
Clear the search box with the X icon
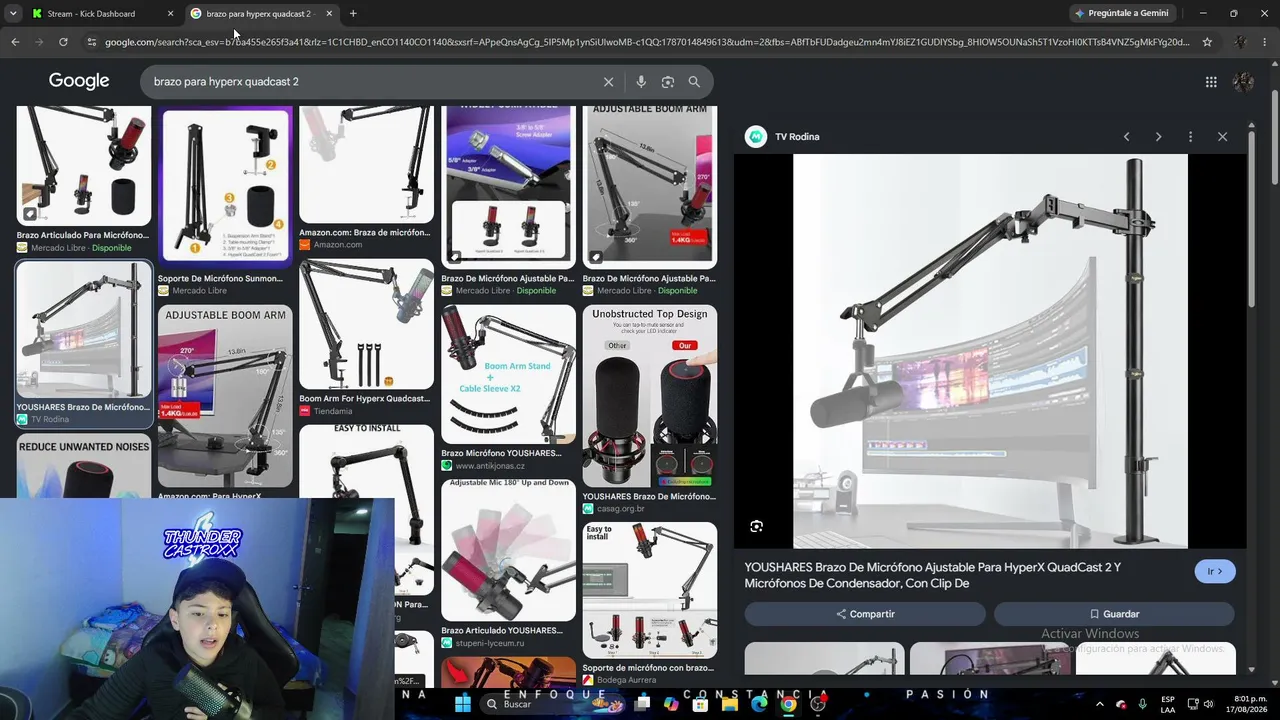608,82
